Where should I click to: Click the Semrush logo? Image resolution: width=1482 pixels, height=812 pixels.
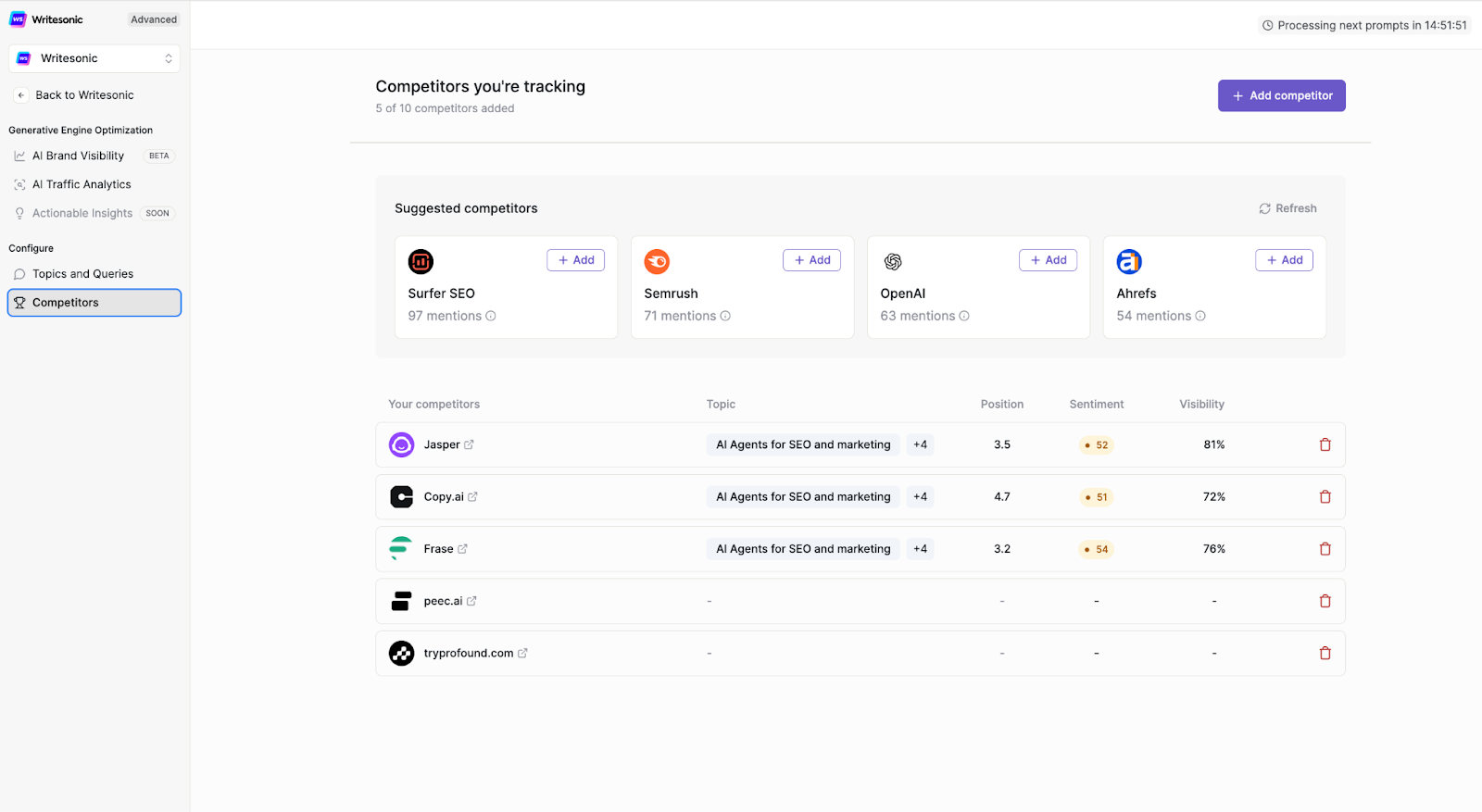tap(657, 262)
